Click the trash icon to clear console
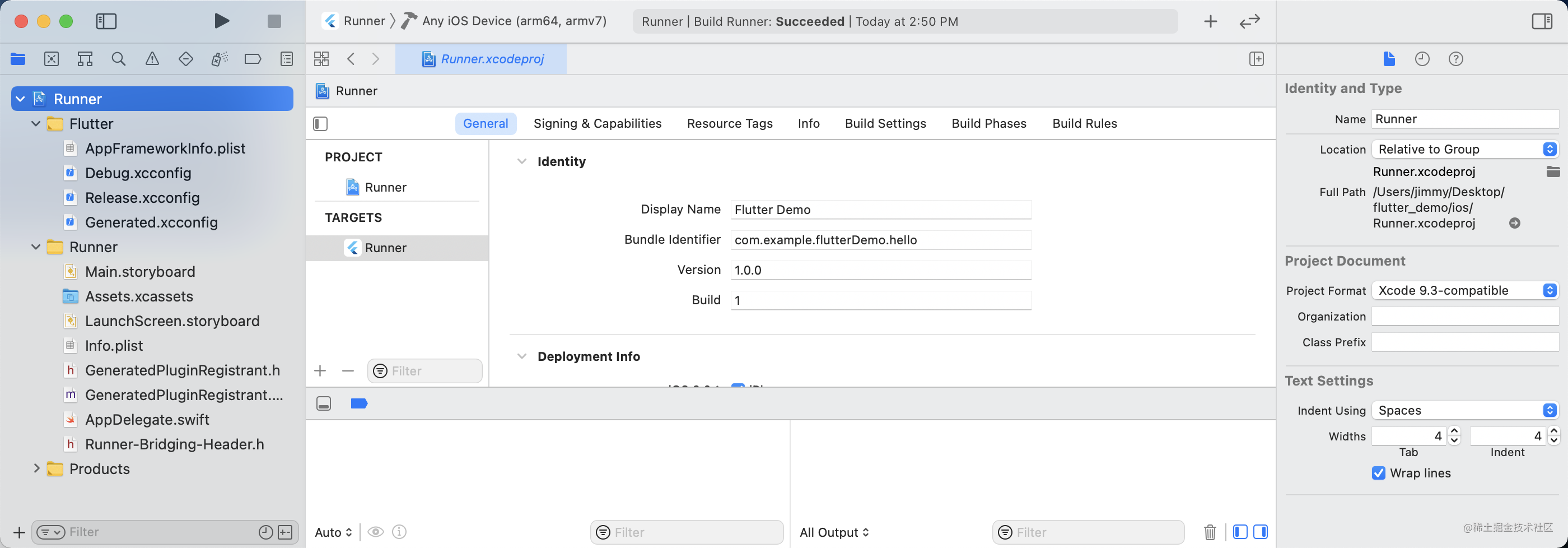This screenshot has width=1568, height=548. (x=1210, y=532)
